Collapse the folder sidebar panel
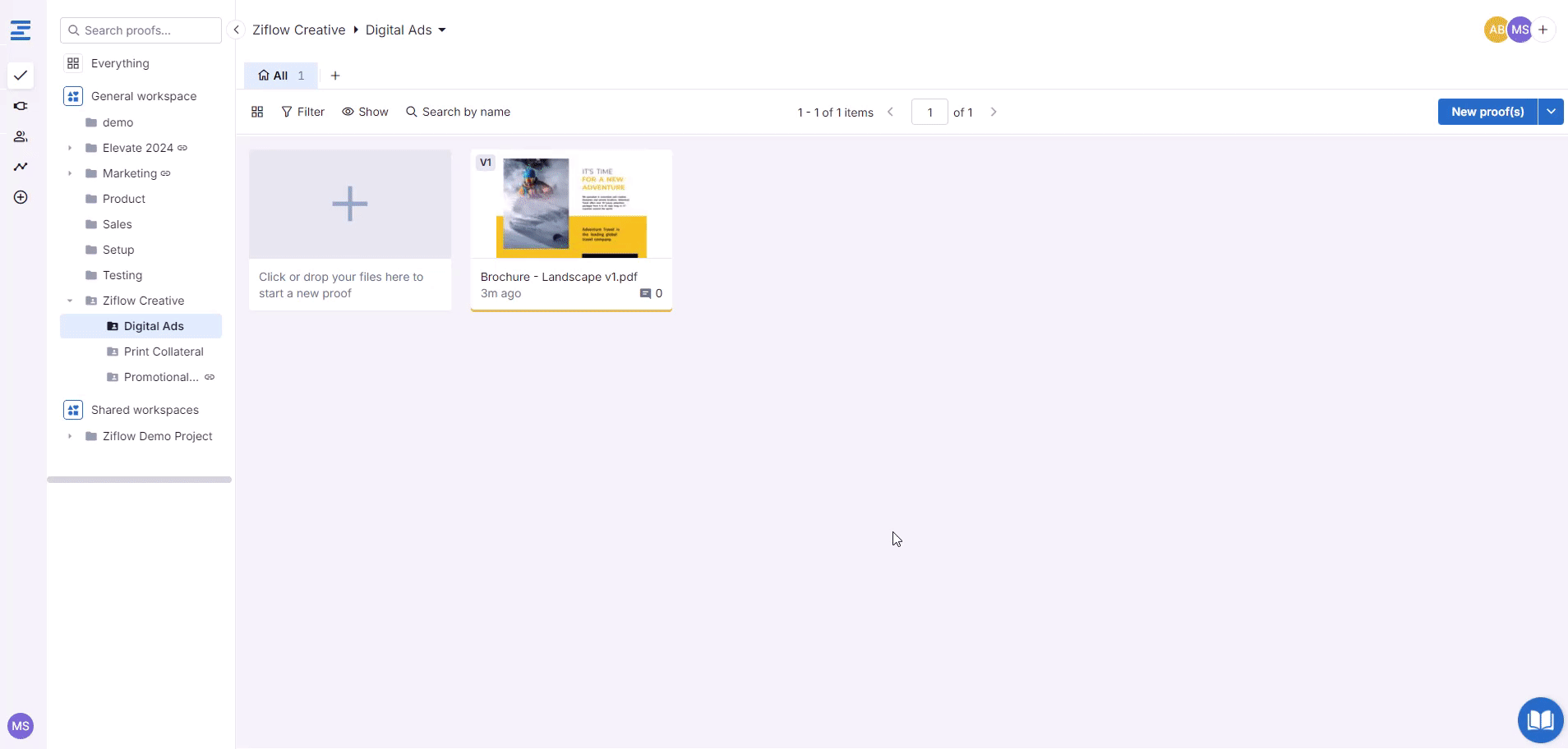The height and width of the screenshot is (749, 1568). coord(236,30)
